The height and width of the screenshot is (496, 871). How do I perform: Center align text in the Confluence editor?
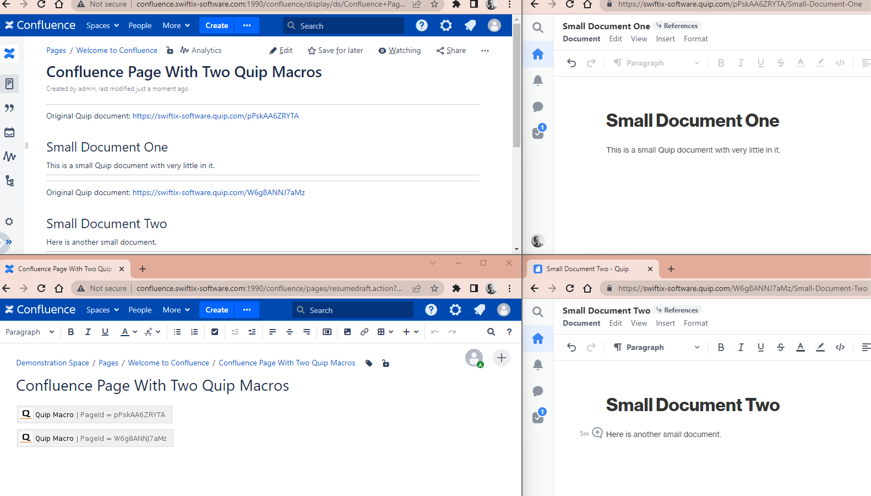tap(289, 332)
